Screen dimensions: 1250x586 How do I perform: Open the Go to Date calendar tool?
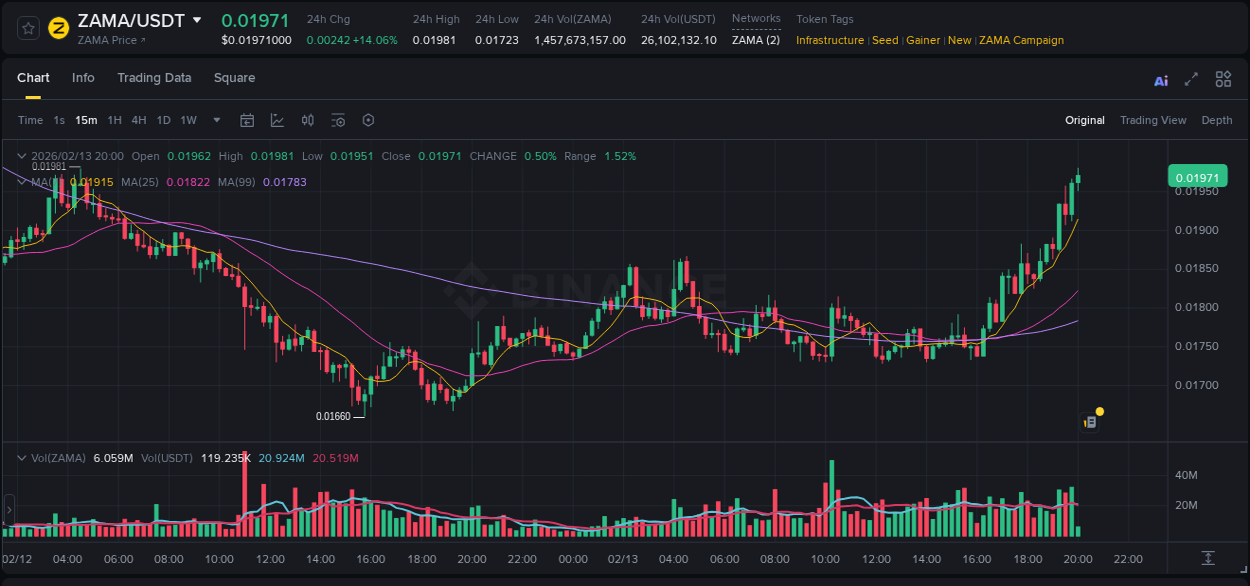point(247,120)
